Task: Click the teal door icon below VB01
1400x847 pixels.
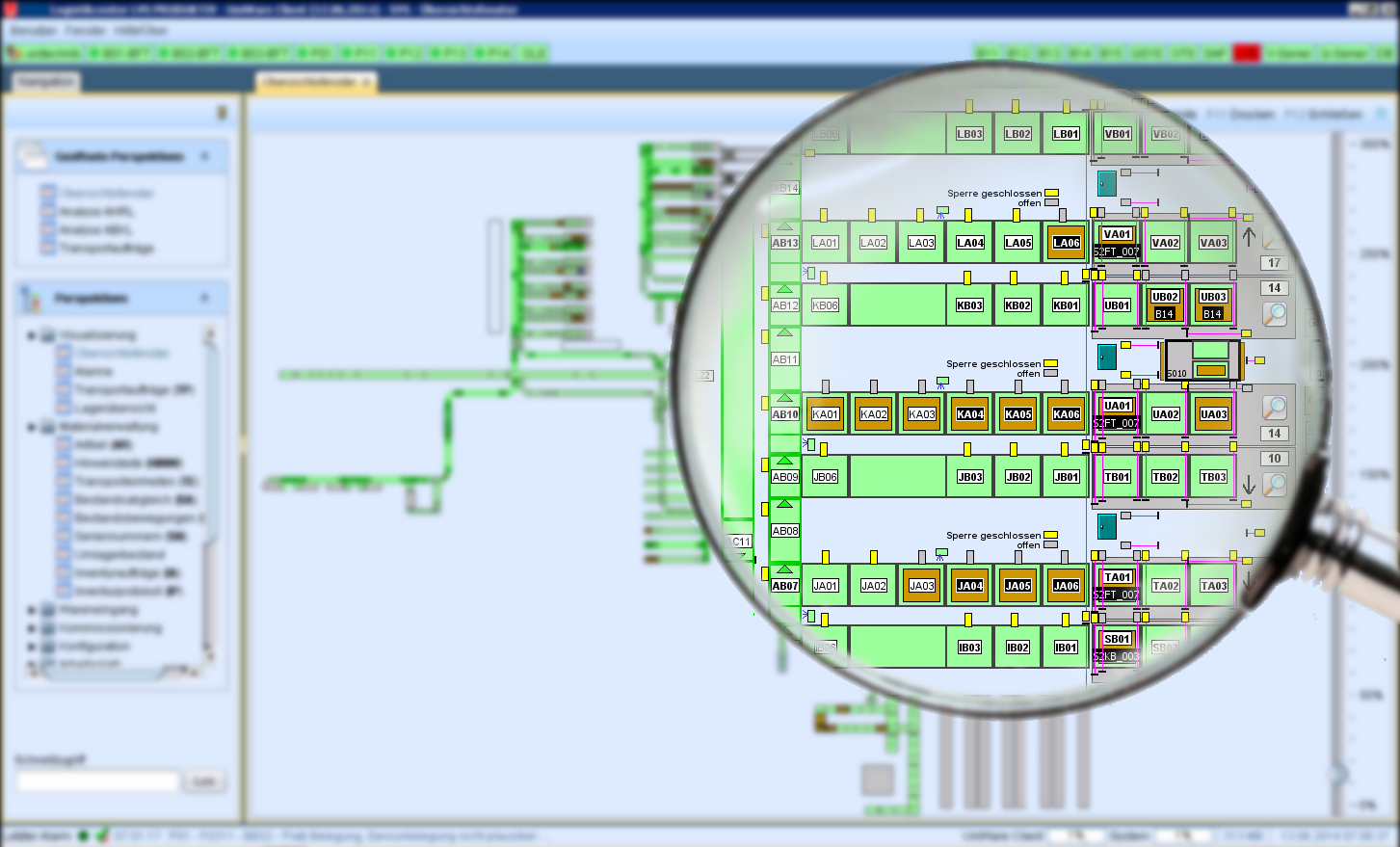Action: coord(1106,183)
